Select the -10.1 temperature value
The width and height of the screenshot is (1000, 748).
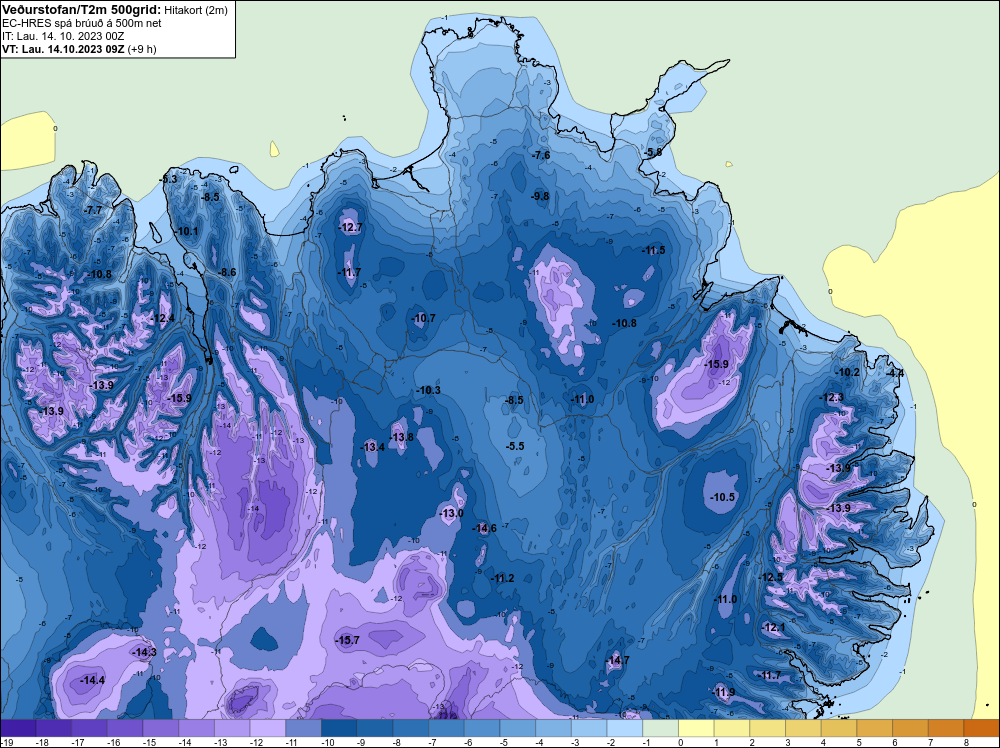tap(187, 231)
